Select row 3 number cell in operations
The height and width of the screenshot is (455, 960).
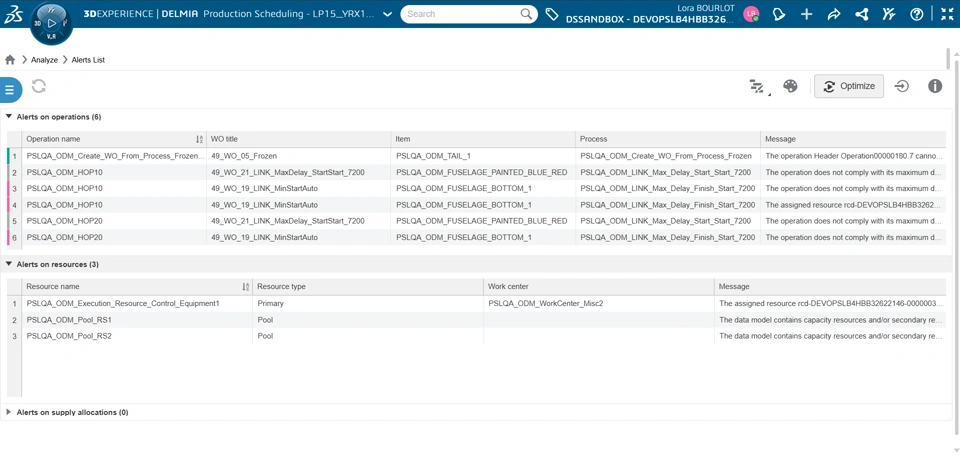[x=15, y=189]
